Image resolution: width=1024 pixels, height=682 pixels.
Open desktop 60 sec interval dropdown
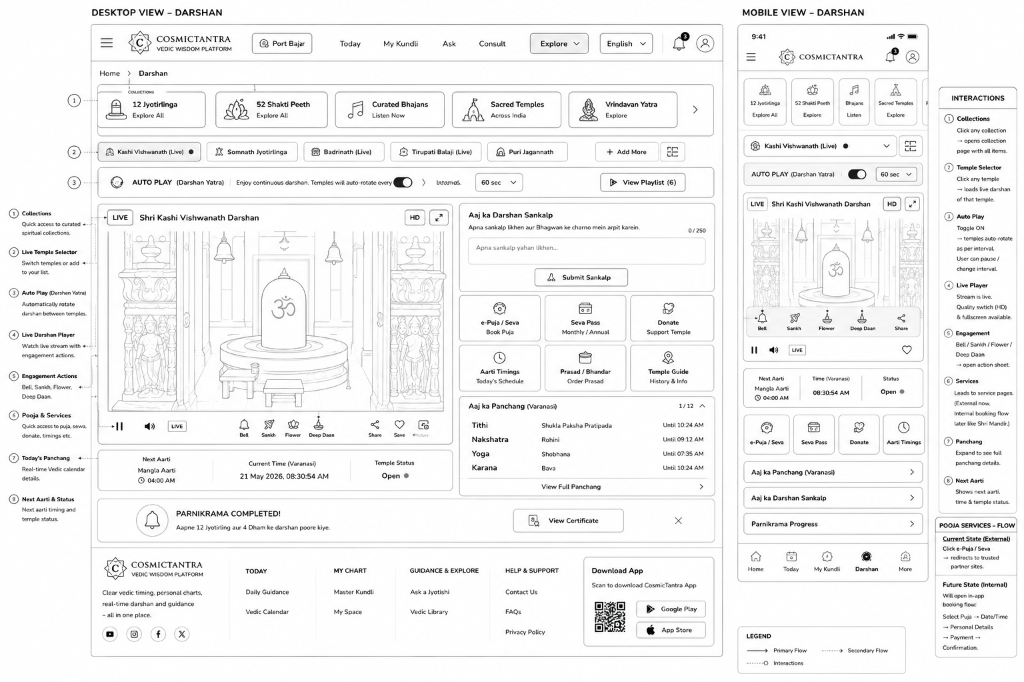499,182
